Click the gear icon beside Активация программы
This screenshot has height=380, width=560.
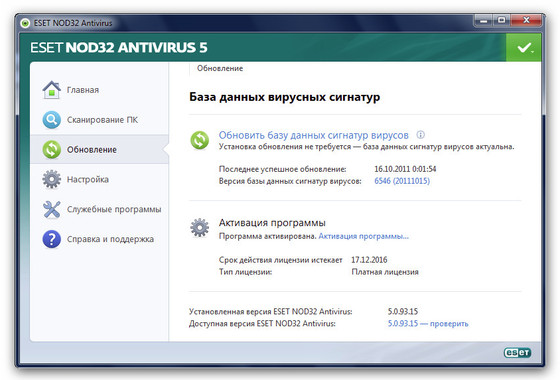point(200,228)
